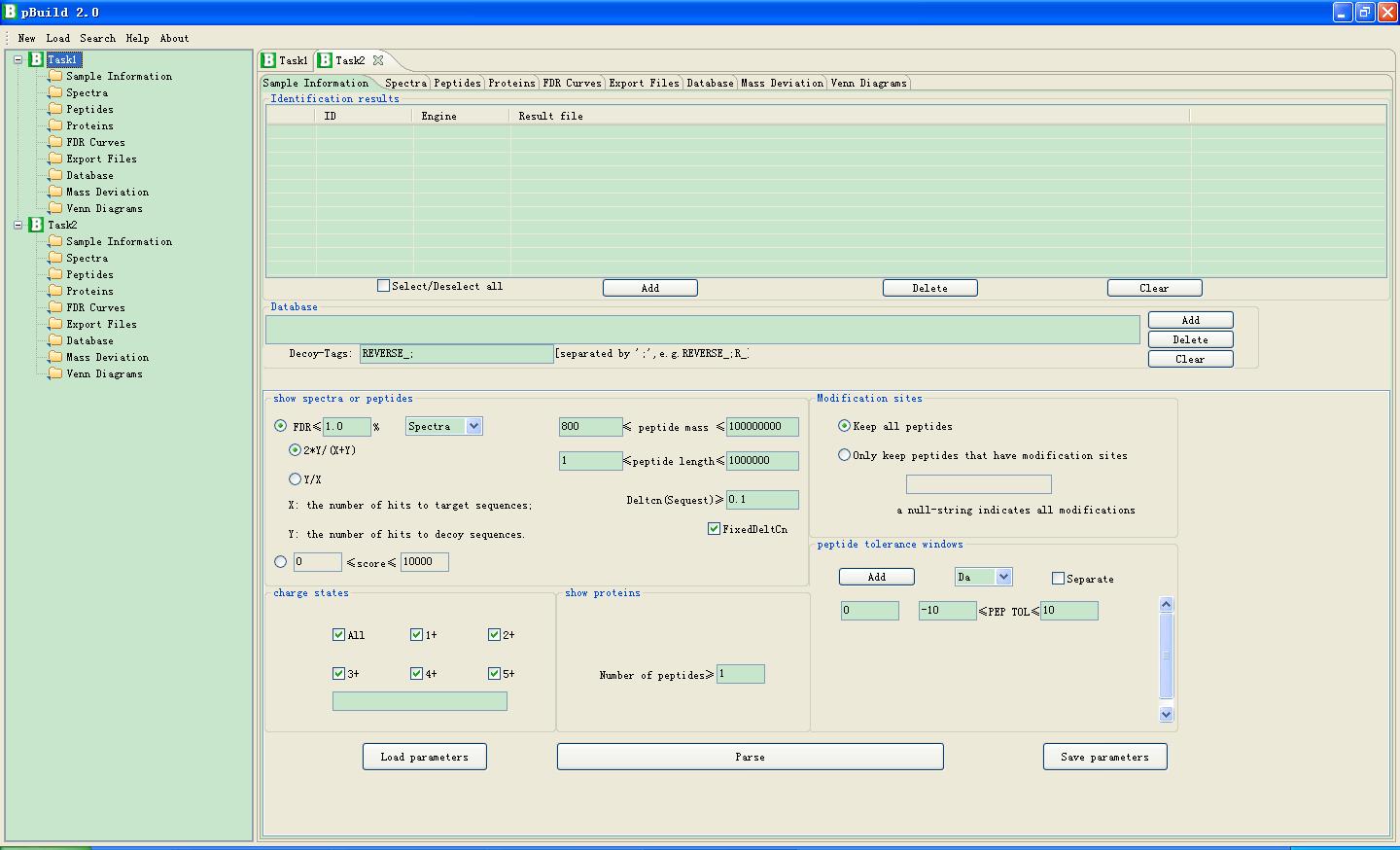Select the Y/X radio button
Image resolution: width=1400 pixels, height=850 pixels.
[x=295, y=478]
